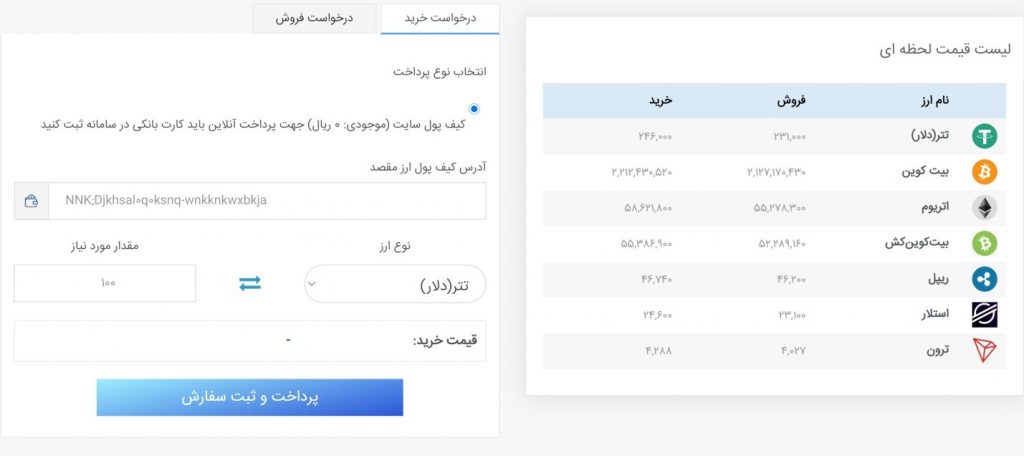This screenshot has width=1024, height=456.
Task: Click the Tether (تتر) coin icon
Action: 984,137
